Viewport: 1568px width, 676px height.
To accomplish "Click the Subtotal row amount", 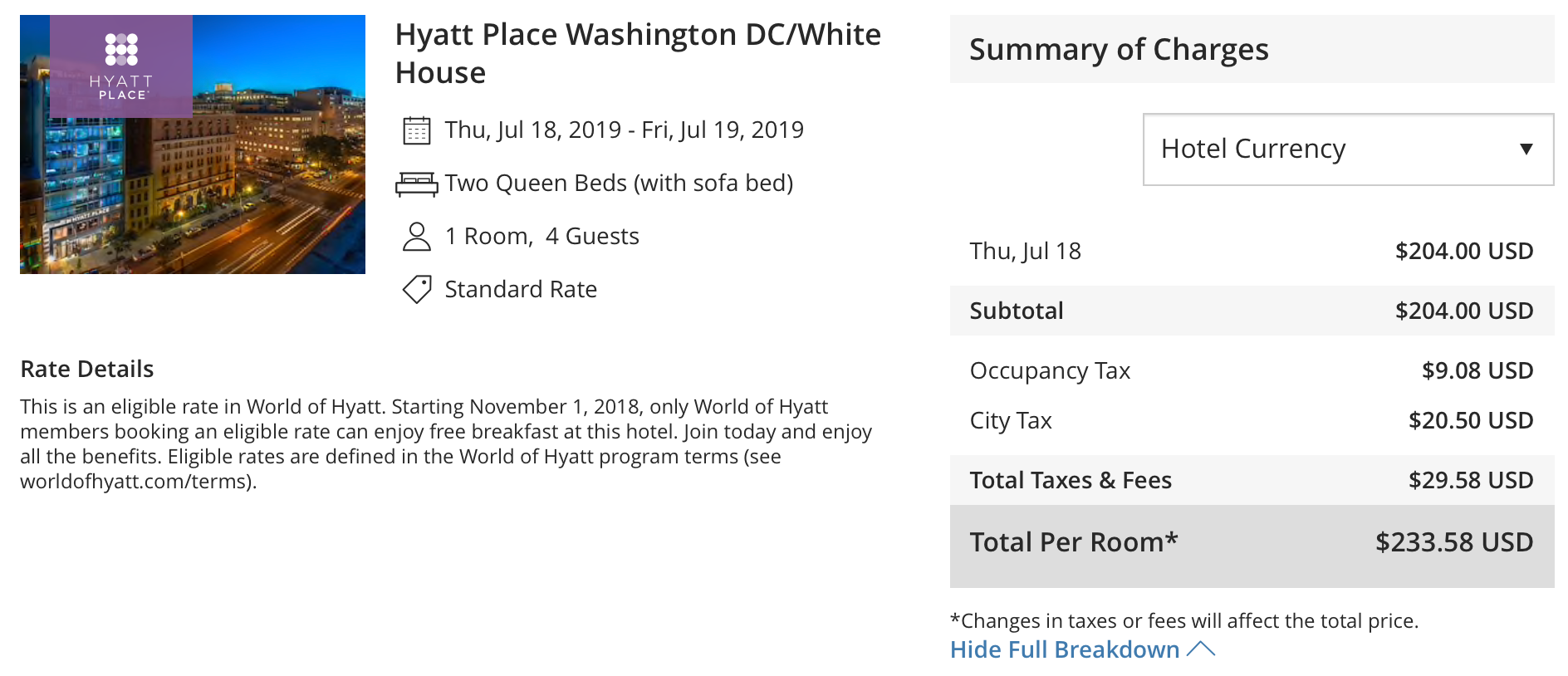I will [x=1464, y=311].
